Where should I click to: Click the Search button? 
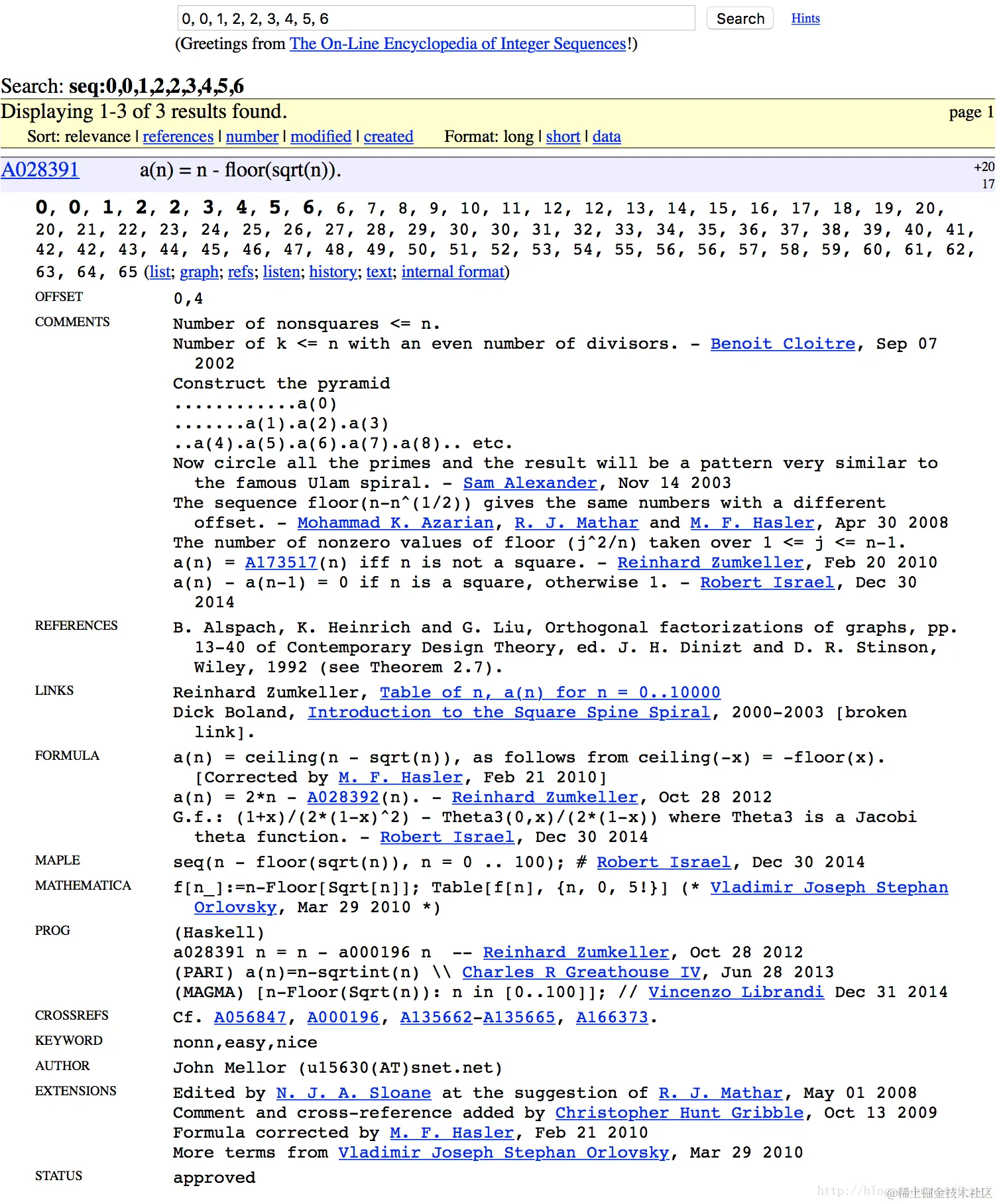740,19
